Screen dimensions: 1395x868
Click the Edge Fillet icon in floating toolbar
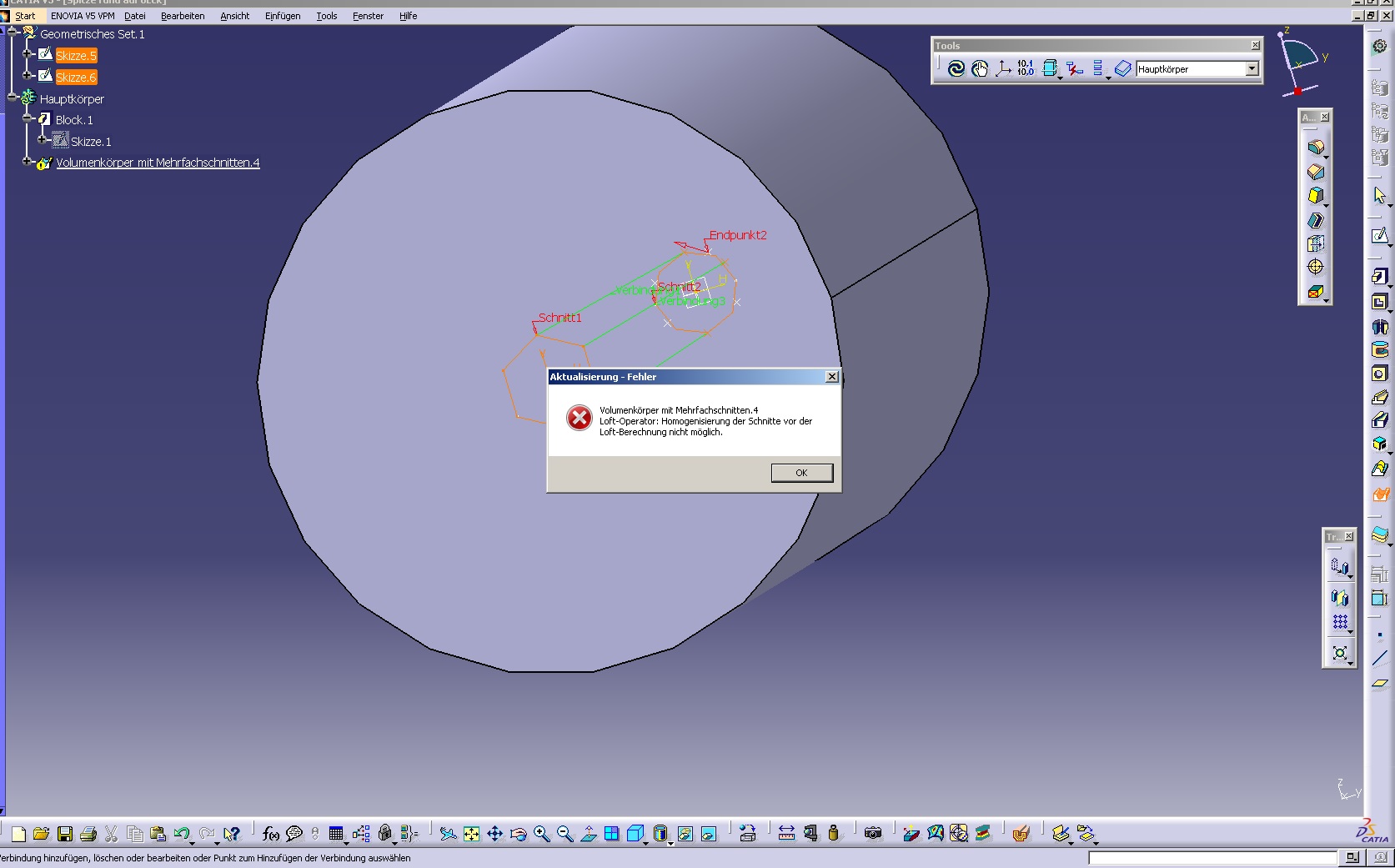(x=1316, y=148)
